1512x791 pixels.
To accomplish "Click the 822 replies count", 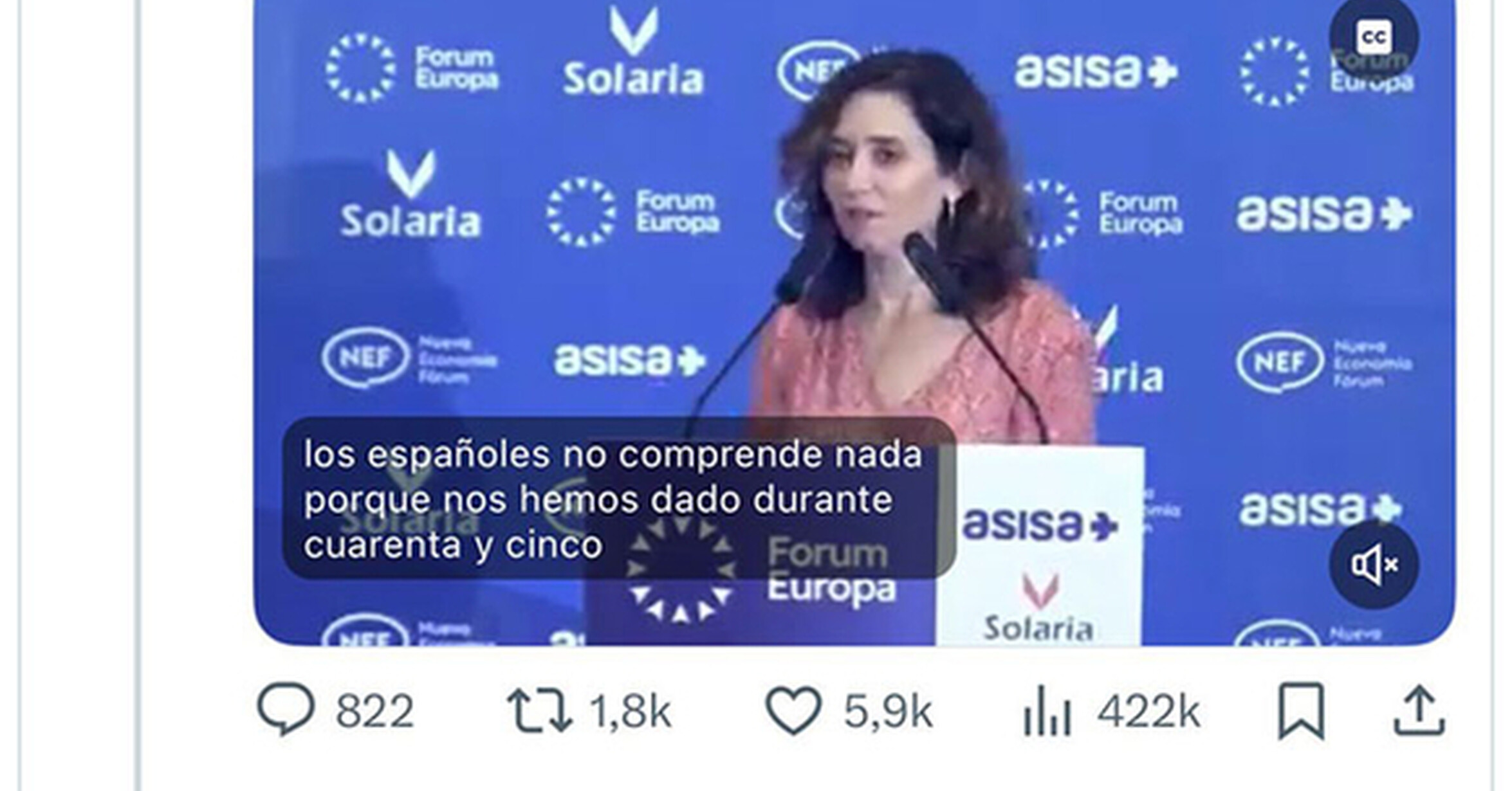I will [374, 711].
